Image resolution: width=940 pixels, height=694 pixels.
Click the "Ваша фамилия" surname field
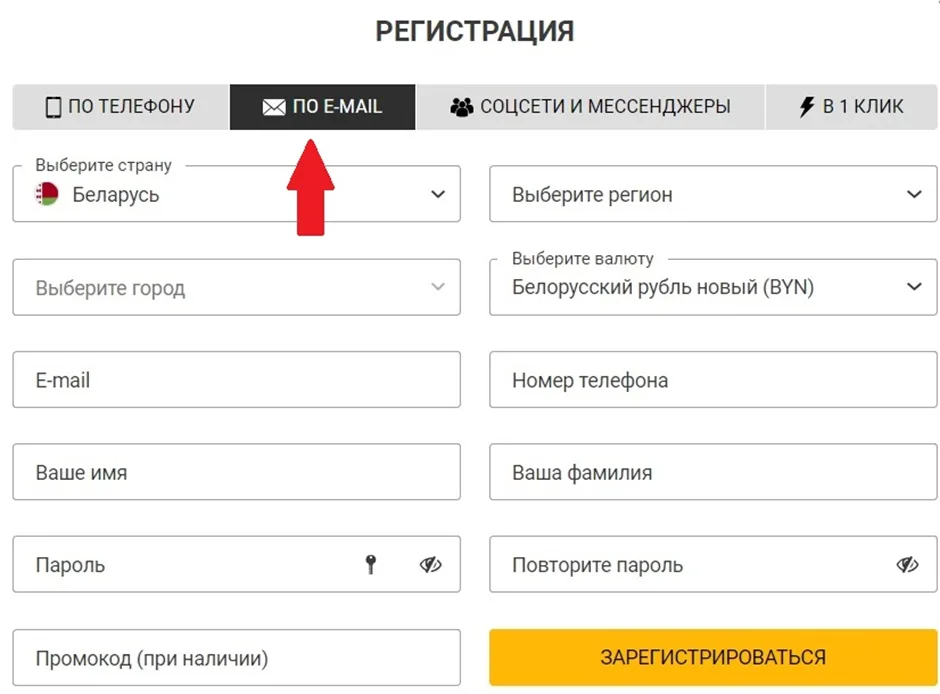coord(710,471)
